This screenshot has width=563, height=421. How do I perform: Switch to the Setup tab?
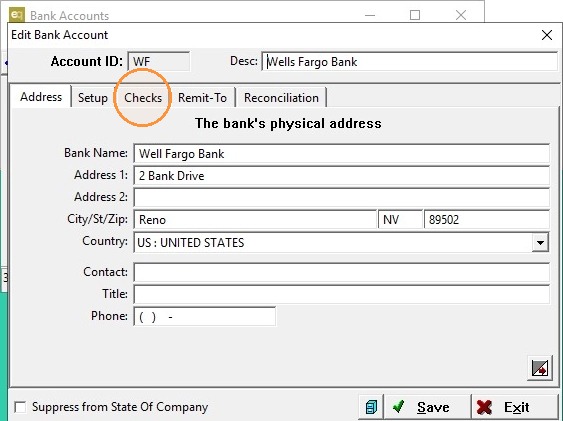[x=93, y=98]
